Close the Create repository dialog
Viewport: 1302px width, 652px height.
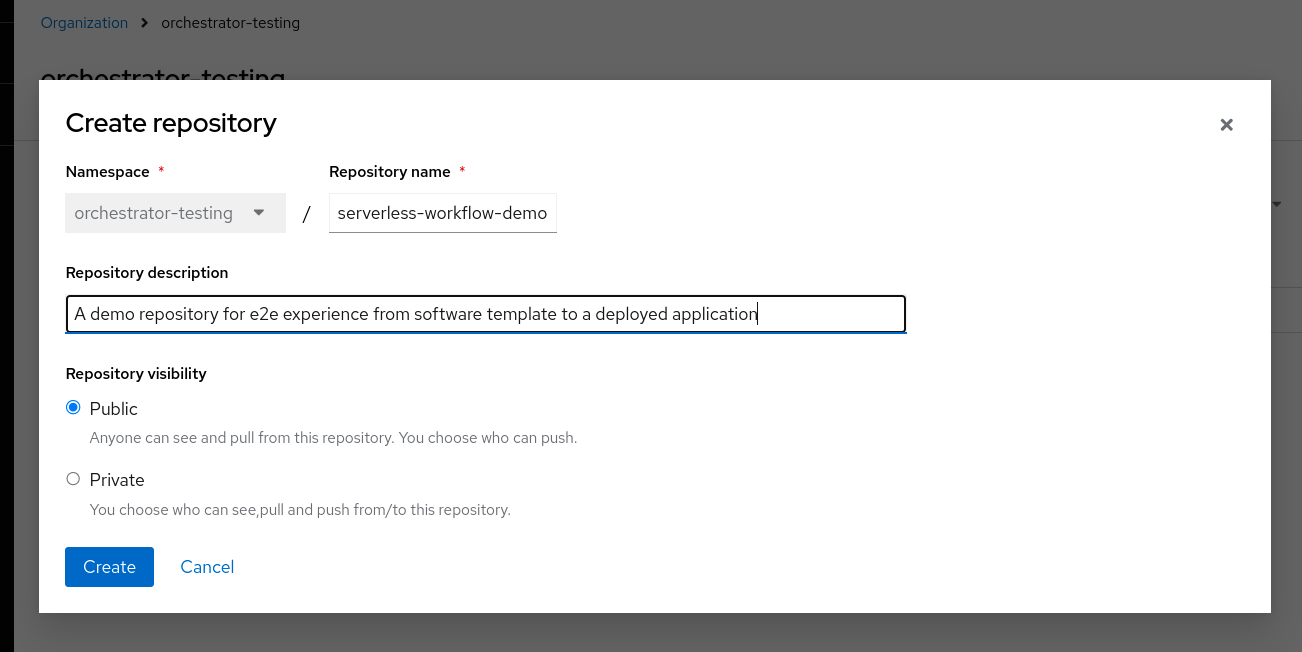click(x=1226, y=125)
